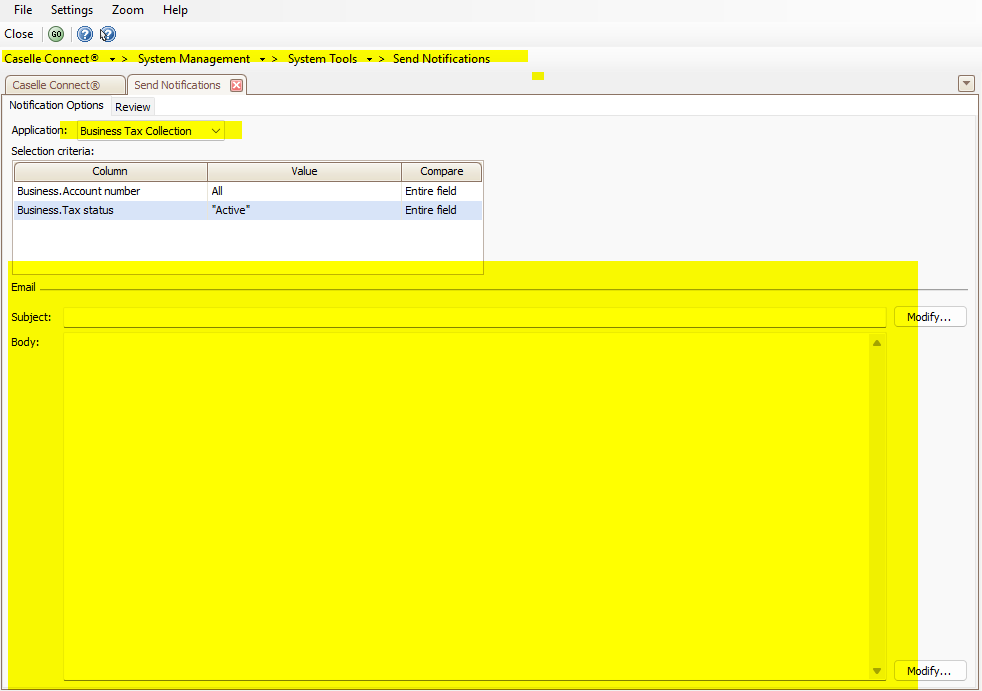Viewport: 982px width, 691px height.
Task: Click Modify button below the Body field
Action: (930, 671)
